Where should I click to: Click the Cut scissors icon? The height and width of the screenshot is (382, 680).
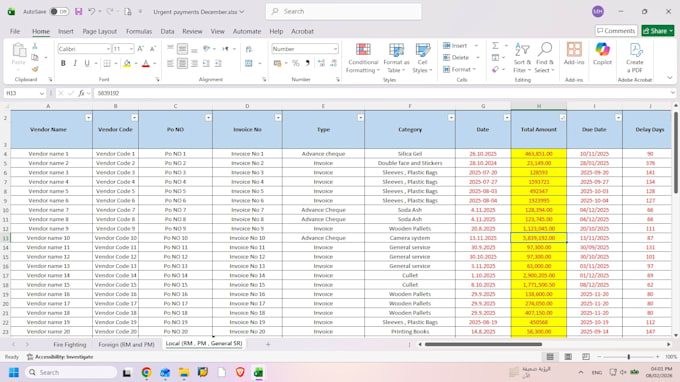35,46
